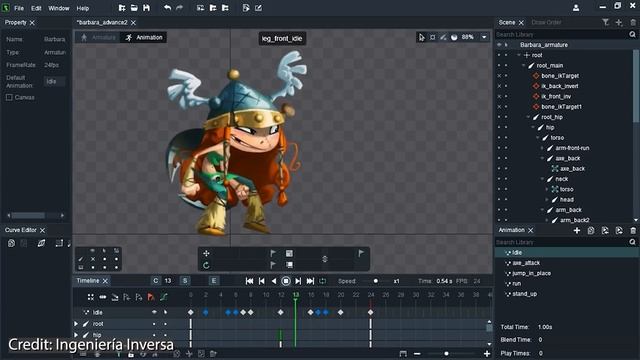This screenshot has width=640, height=360.
Task: Expand the head bone node
Action: (x=547, y=200)
